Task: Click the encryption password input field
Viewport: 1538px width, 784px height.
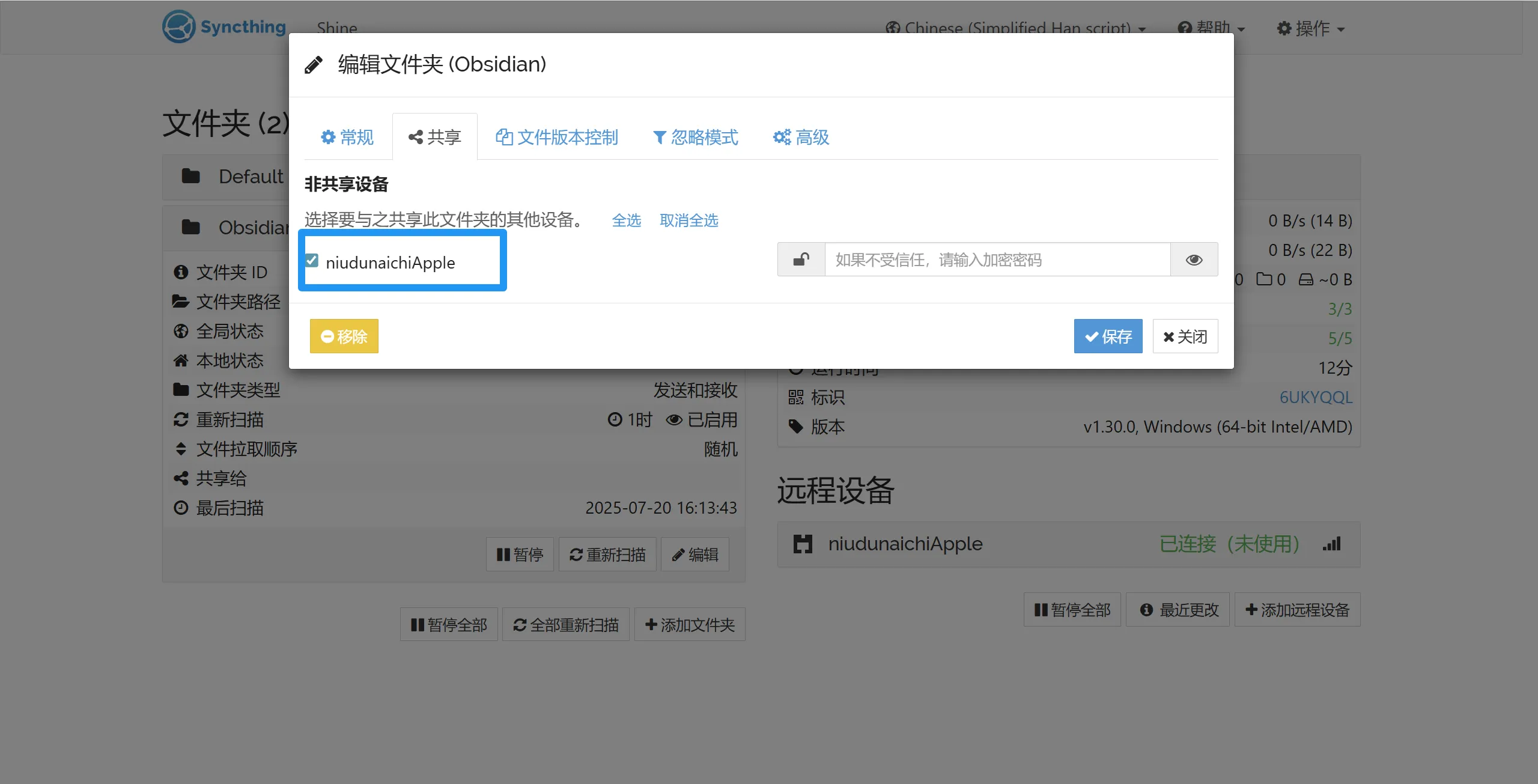Action: point(997,260)
